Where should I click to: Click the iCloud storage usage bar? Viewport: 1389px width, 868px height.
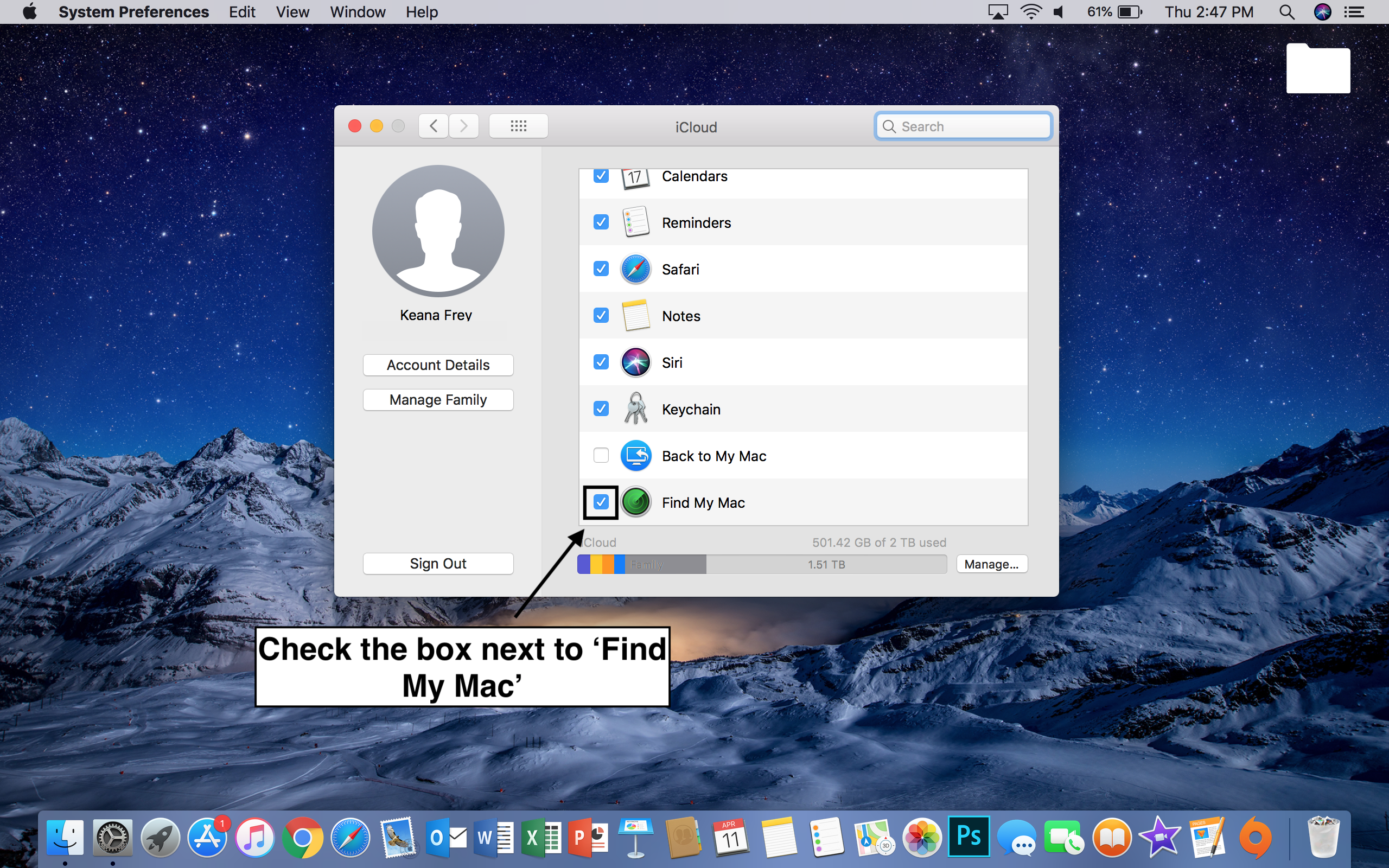[x=762, y=564]
